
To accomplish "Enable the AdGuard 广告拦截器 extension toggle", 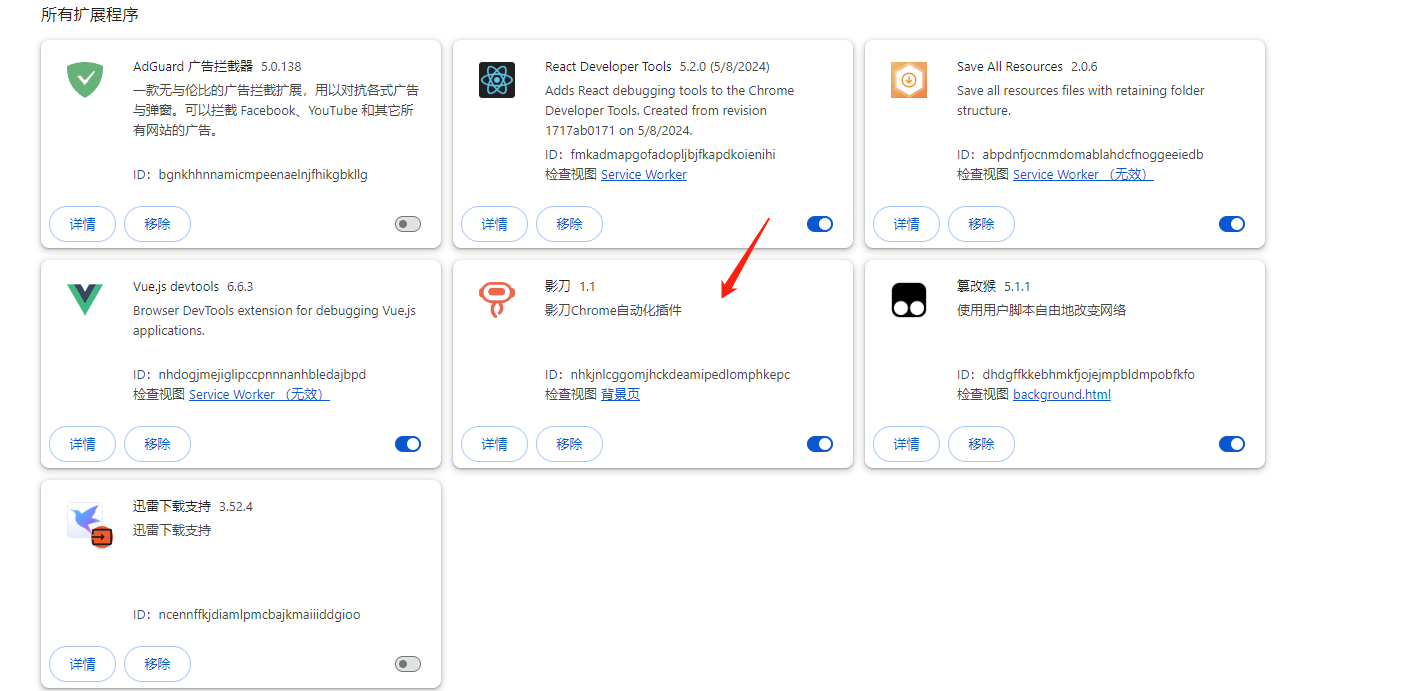I will [408, 224].
